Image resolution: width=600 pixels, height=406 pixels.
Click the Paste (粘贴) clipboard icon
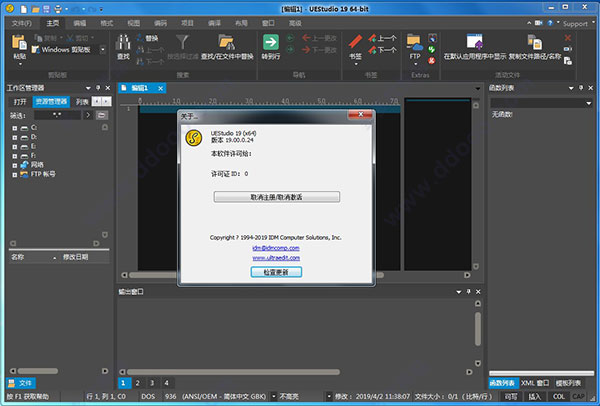(19, 42)
